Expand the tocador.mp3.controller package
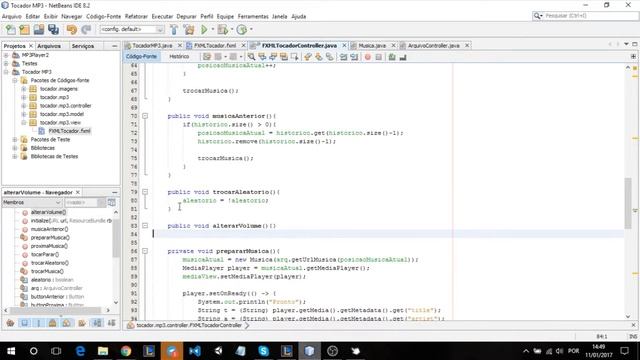640x360 pixels. [24, 106]
